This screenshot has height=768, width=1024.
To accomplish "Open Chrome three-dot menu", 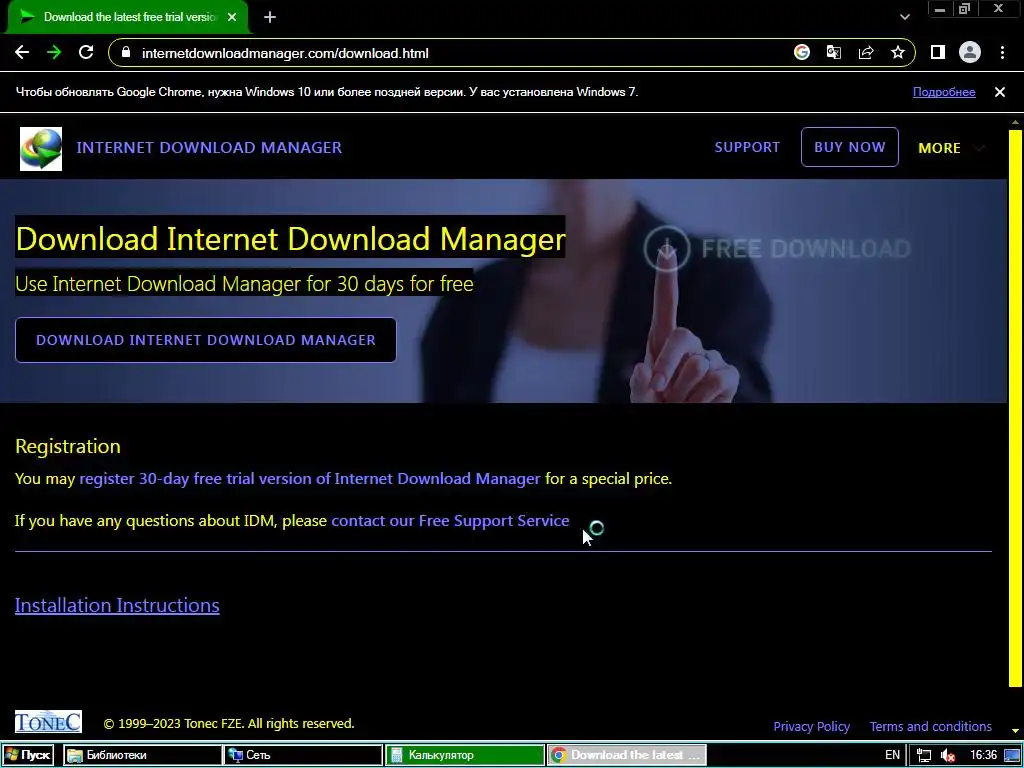I will tap(1002, 52).
